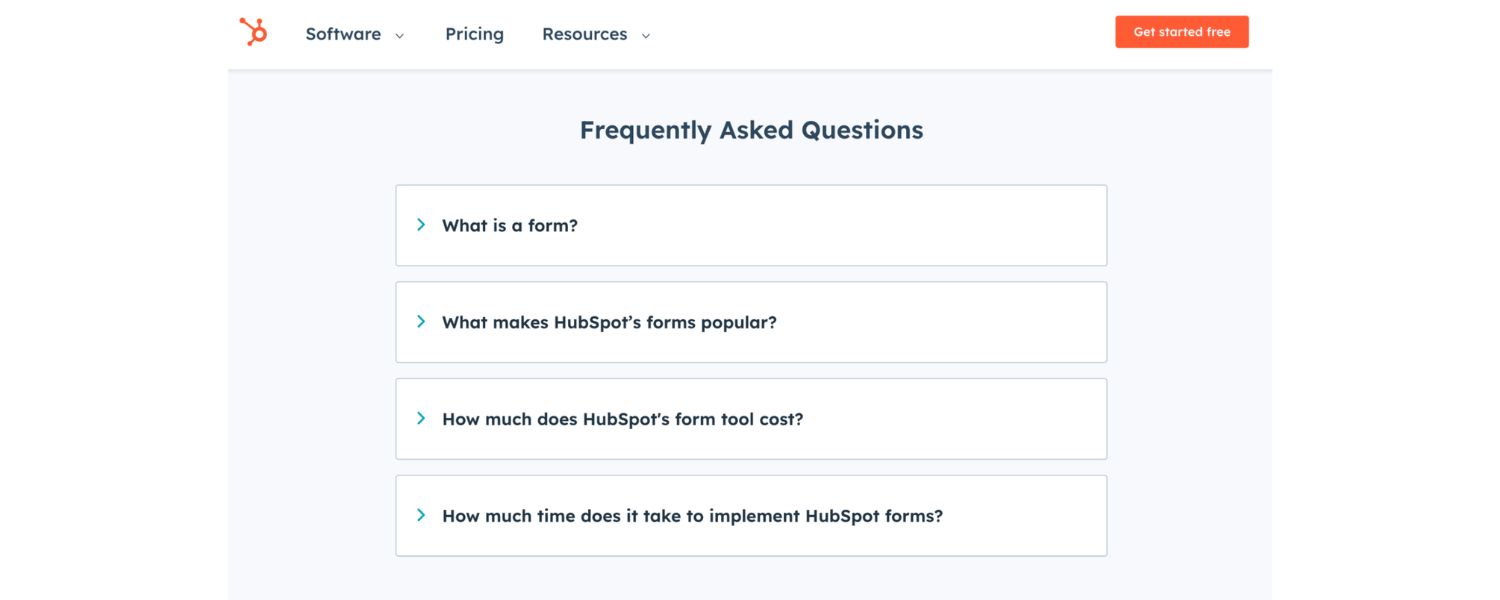This screenshot has width=1500, height=600.
Task: Open the Resources navigation item
Action: coord(584,33)
